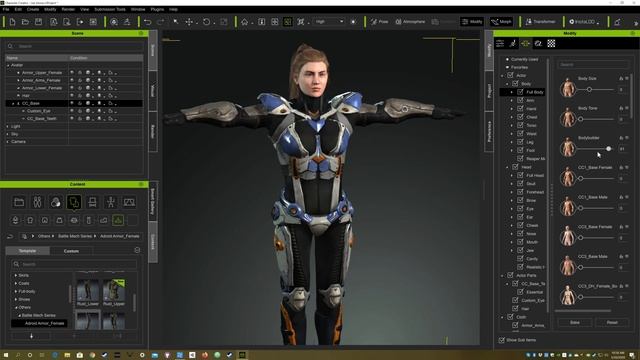Screen dimensions: 640x360
Task: Toggle the Full Head checkbox
Action: click(x=520, y=176)
